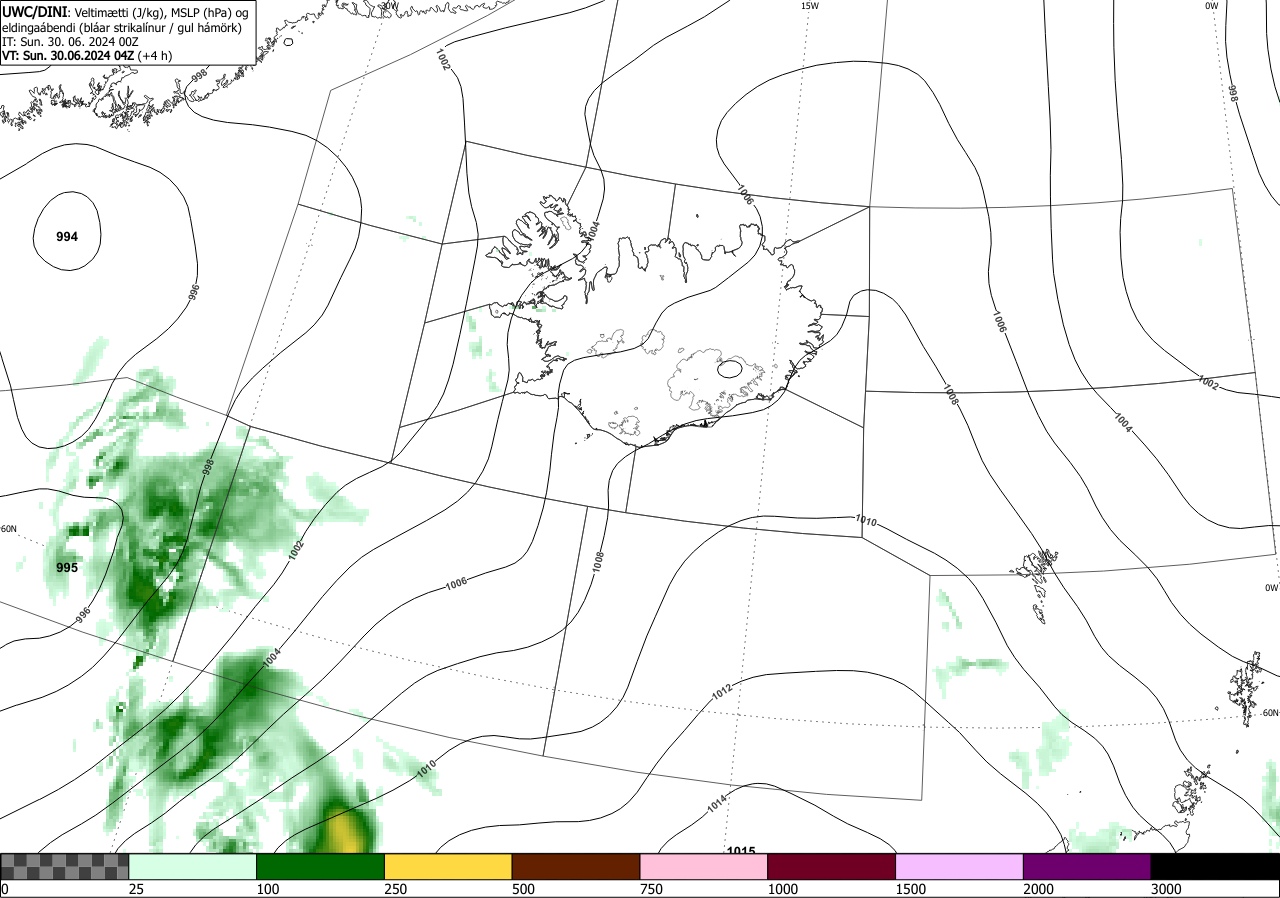
Task: Click the "1012" isobar label
Action: click(722, 692)
